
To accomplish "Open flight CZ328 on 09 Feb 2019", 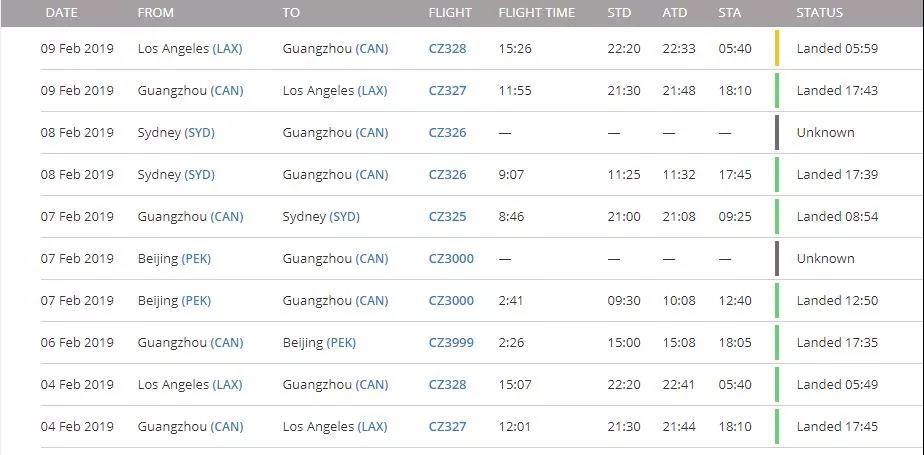I will click(x=447, y=48).
